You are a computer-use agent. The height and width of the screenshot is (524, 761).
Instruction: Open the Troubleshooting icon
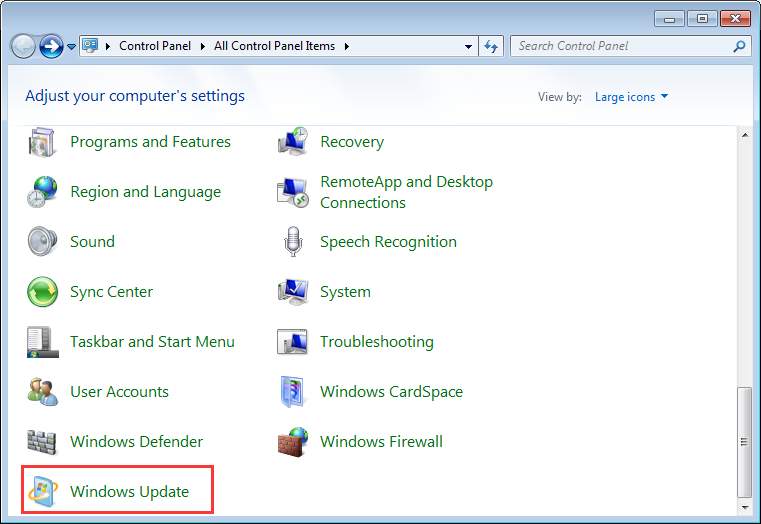click(x=293, y=342)
